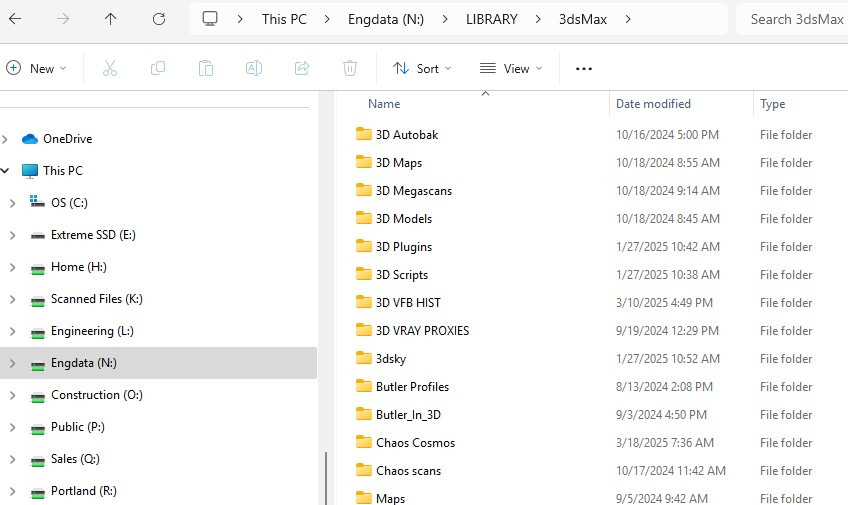Open the View dropdown

(511, 68)
